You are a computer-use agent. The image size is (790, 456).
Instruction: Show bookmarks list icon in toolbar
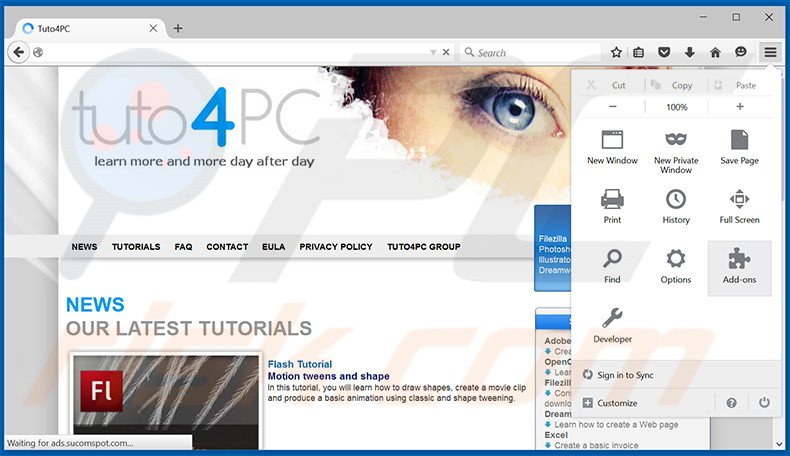point(638,52)
